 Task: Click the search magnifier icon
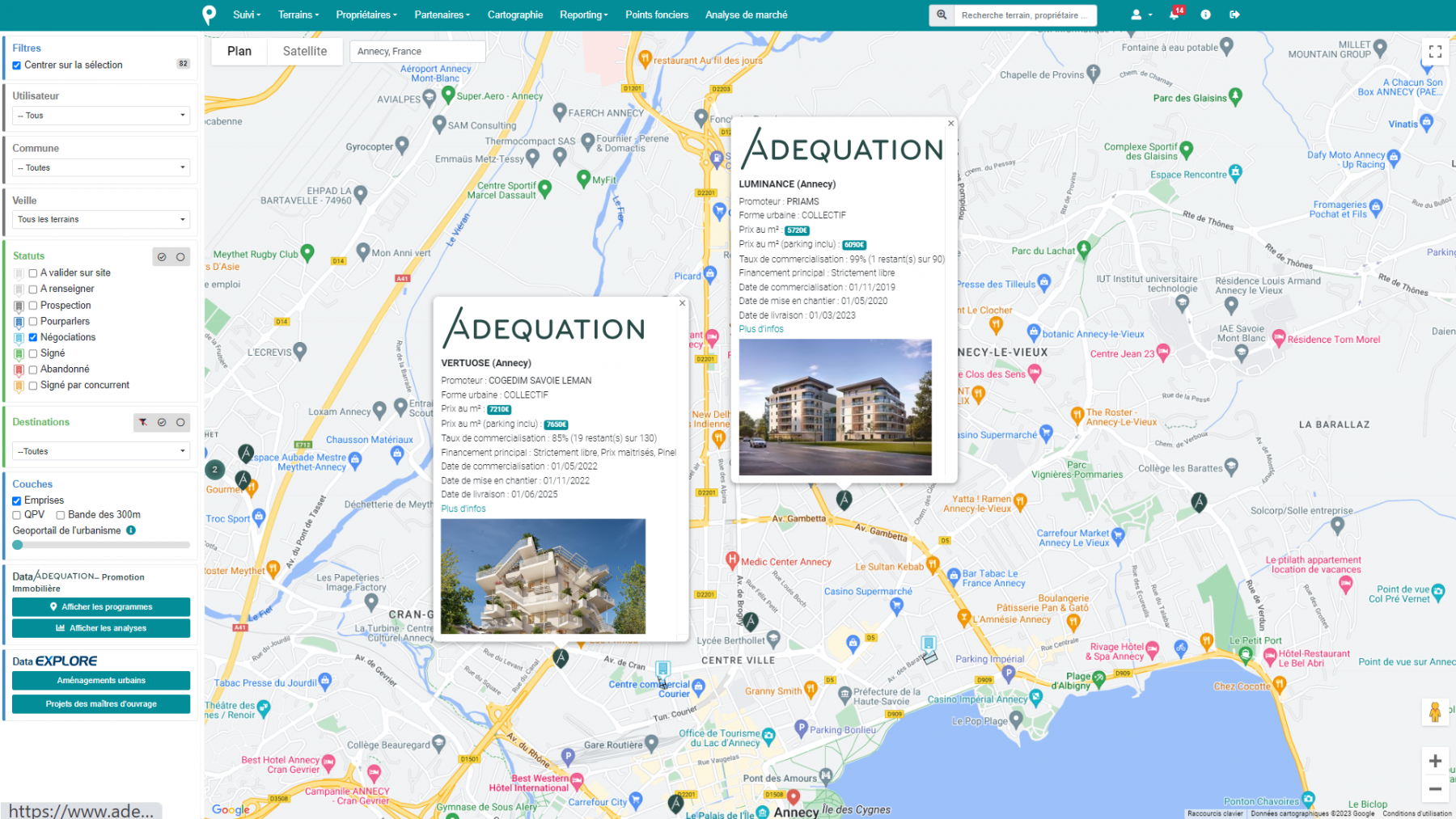tap(942, 15)
